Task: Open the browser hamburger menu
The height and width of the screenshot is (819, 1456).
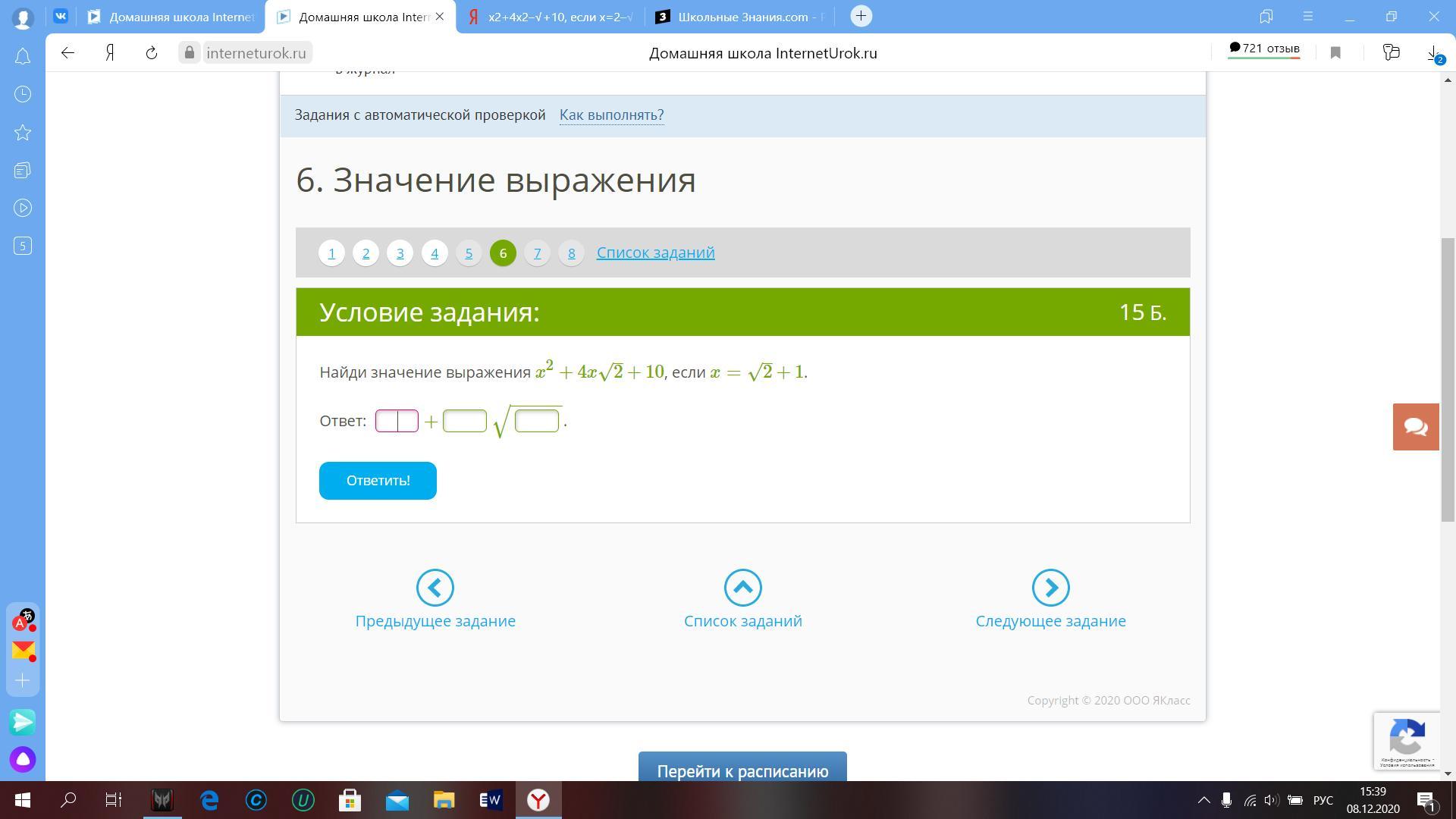Action: tap(1307, 16)
